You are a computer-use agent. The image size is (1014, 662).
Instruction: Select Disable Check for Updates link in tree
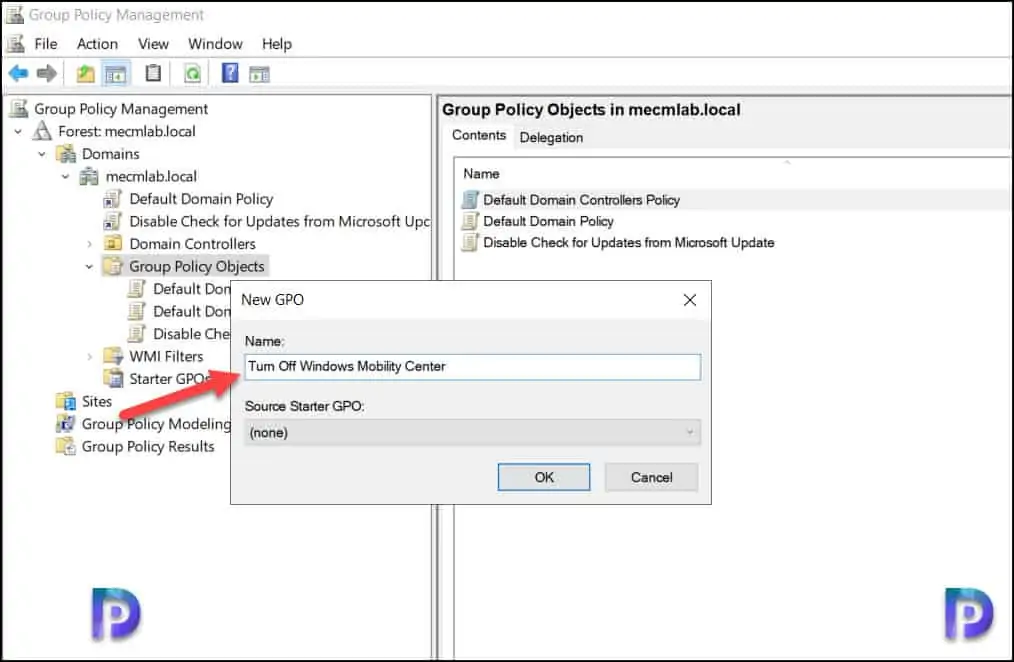[x=279, y=222]
